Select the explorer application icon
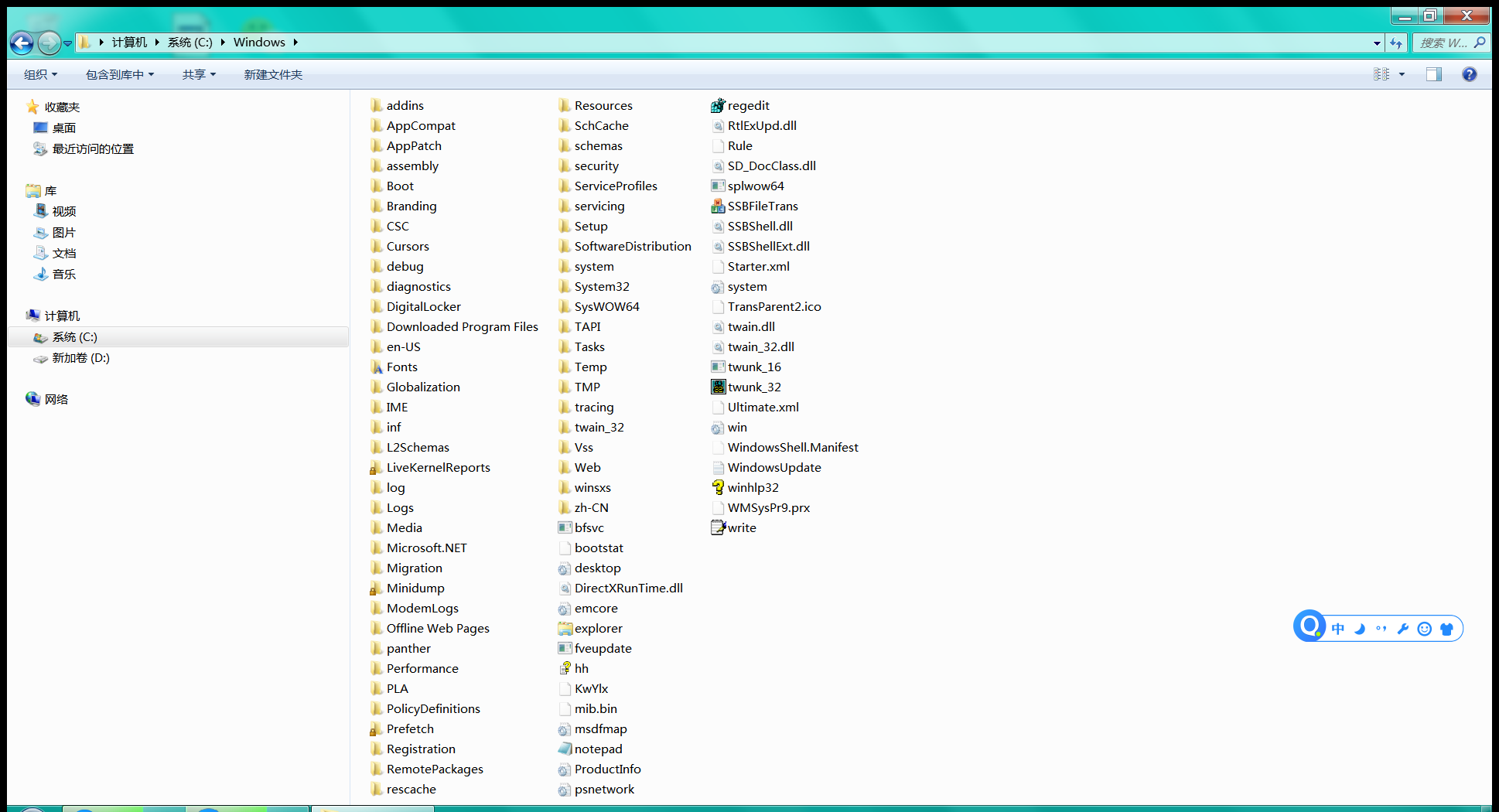 (565, 628)
